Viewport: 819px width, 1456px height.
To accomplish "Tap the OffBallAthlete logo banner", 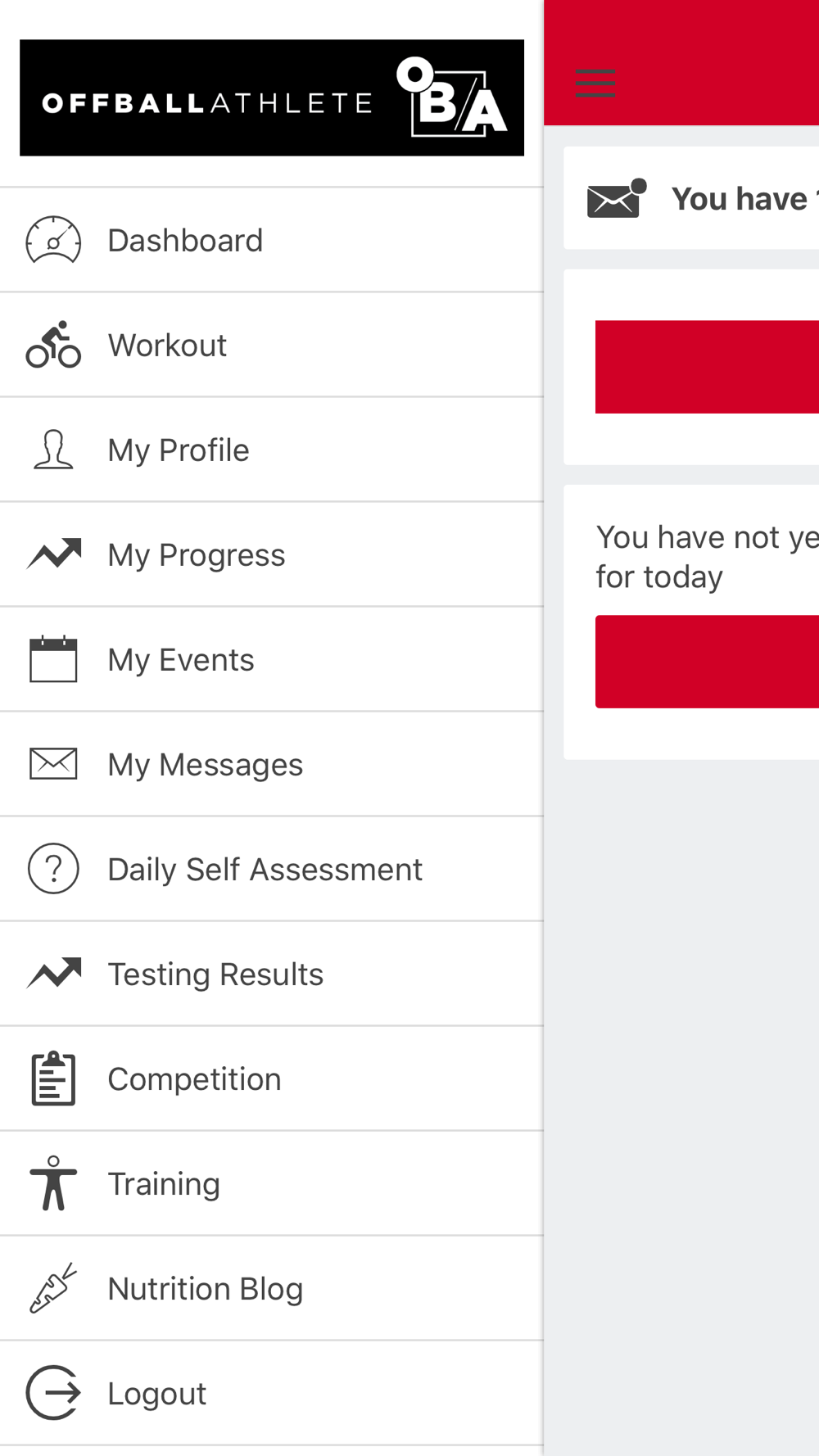I will point(272,97).
